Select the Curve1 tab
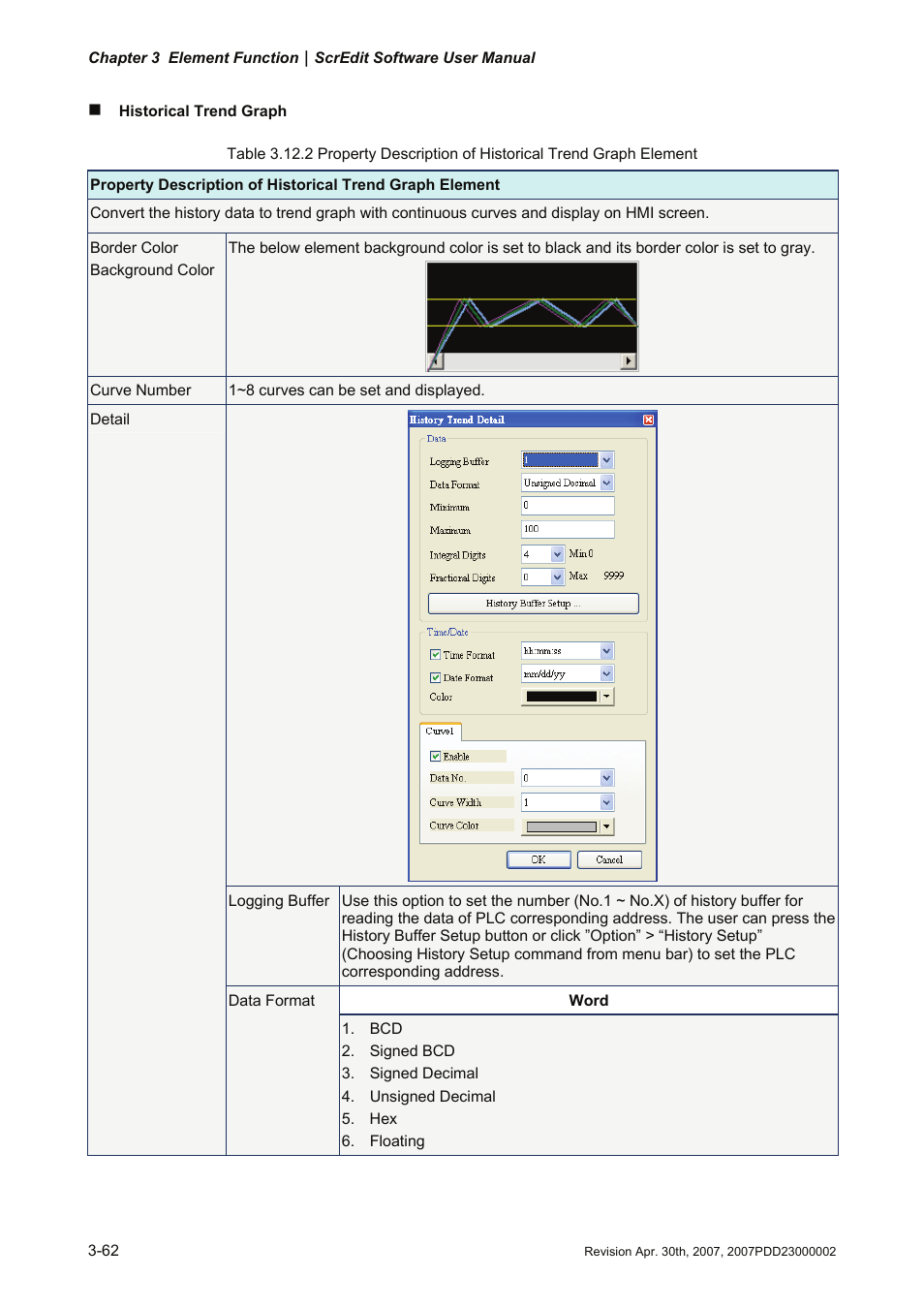Image resolution: width=924 pixels, height=1309 pixels. coord(440,732)
